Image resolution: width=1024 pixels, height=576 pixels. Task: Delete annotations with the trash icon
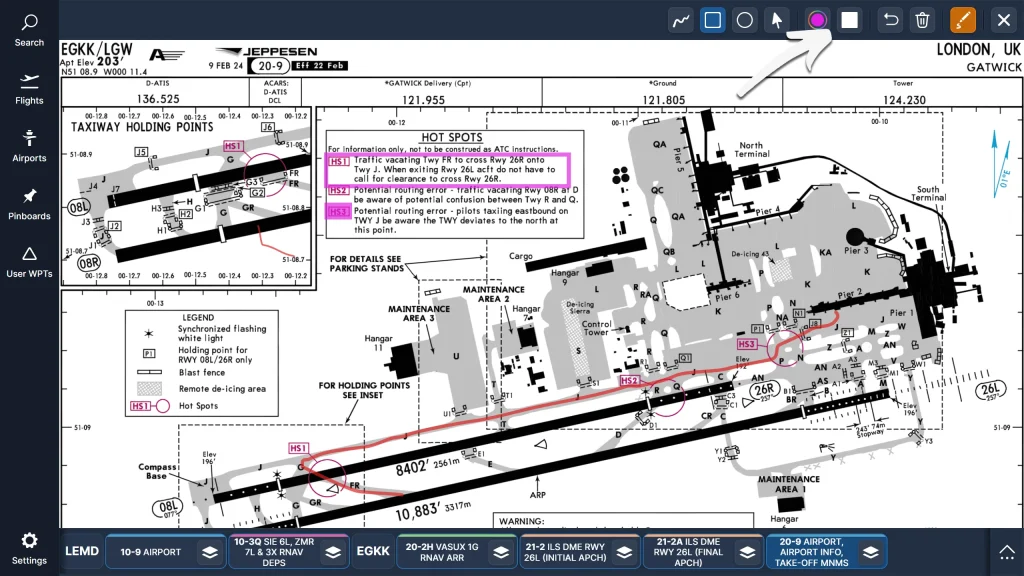[922, 20]
